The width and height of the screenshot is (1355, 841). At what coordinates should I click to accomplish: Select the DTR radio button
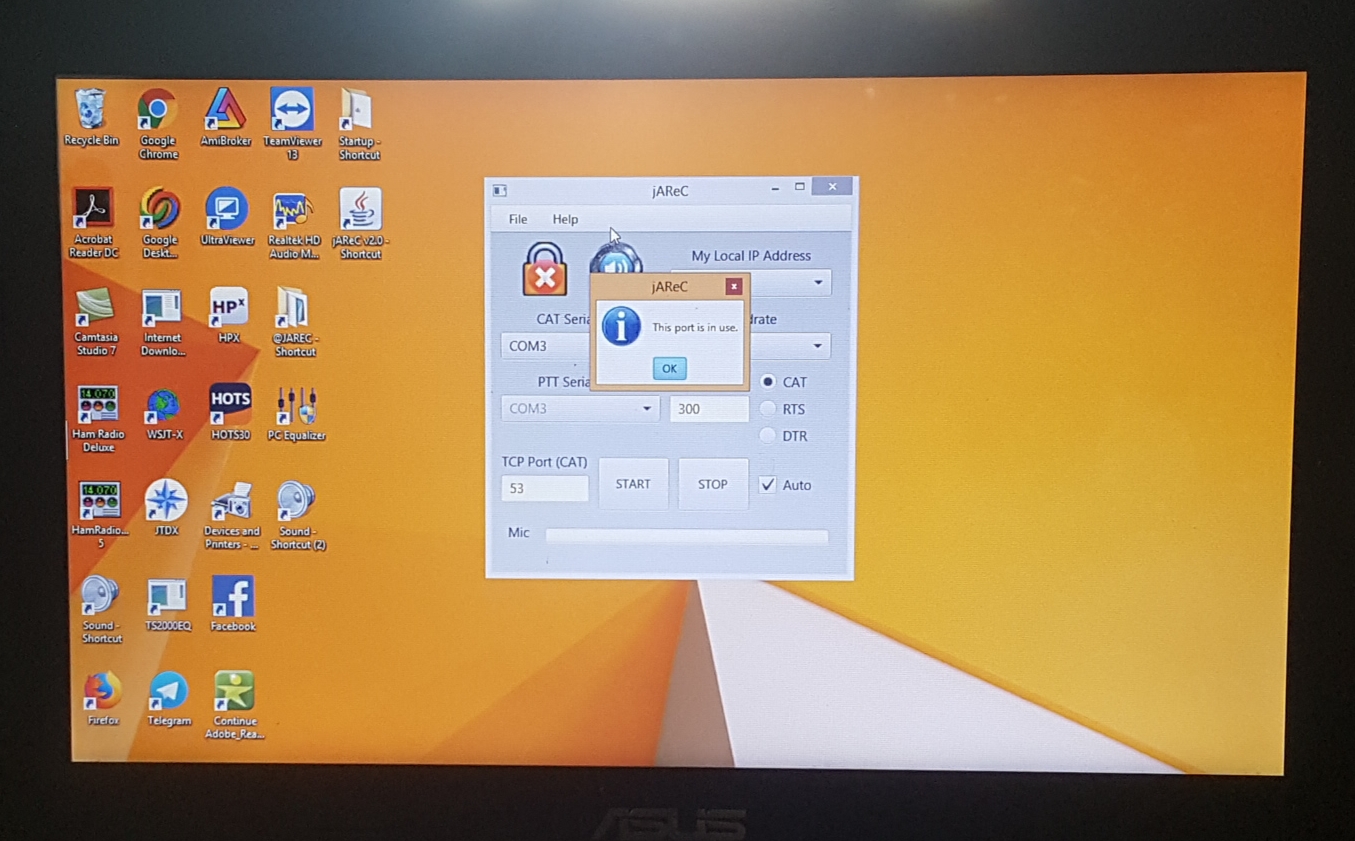[x=768, y=436]
